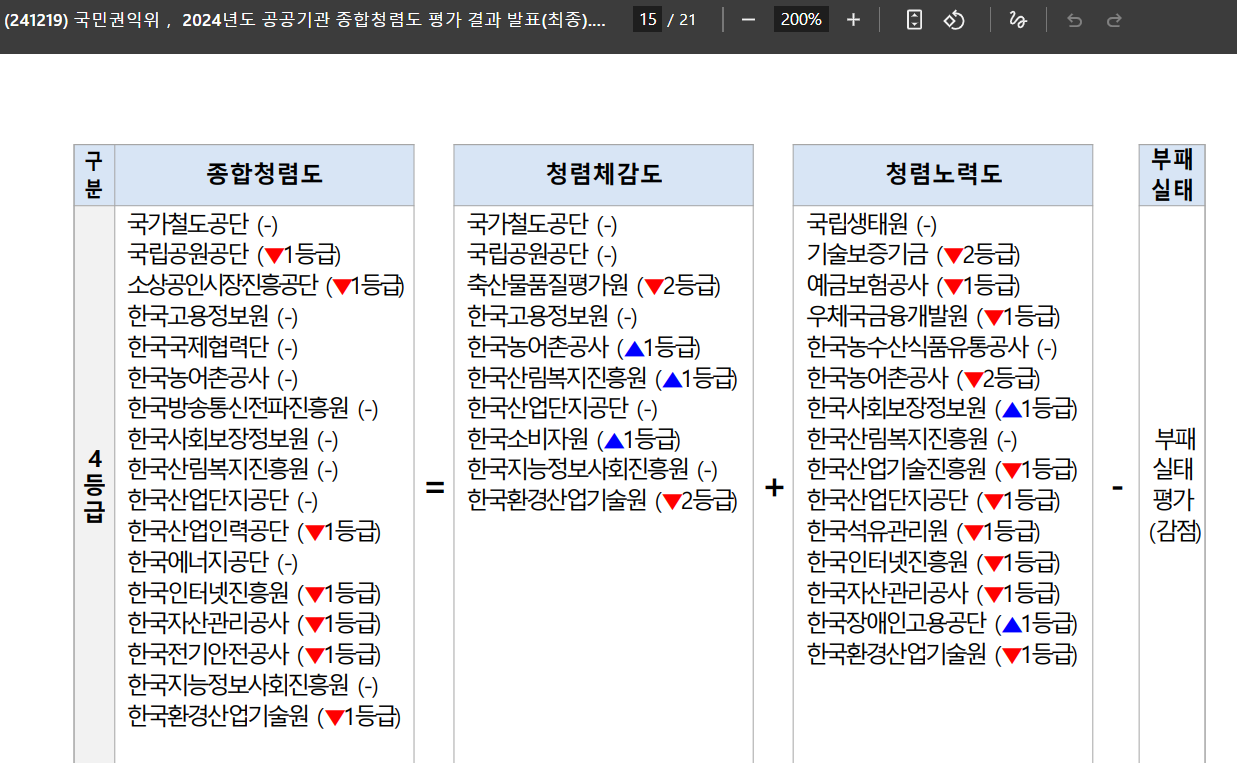Viewport: 1237px width, 763px height.
Task: Click the zoom in plus icon
Action: 853,20
